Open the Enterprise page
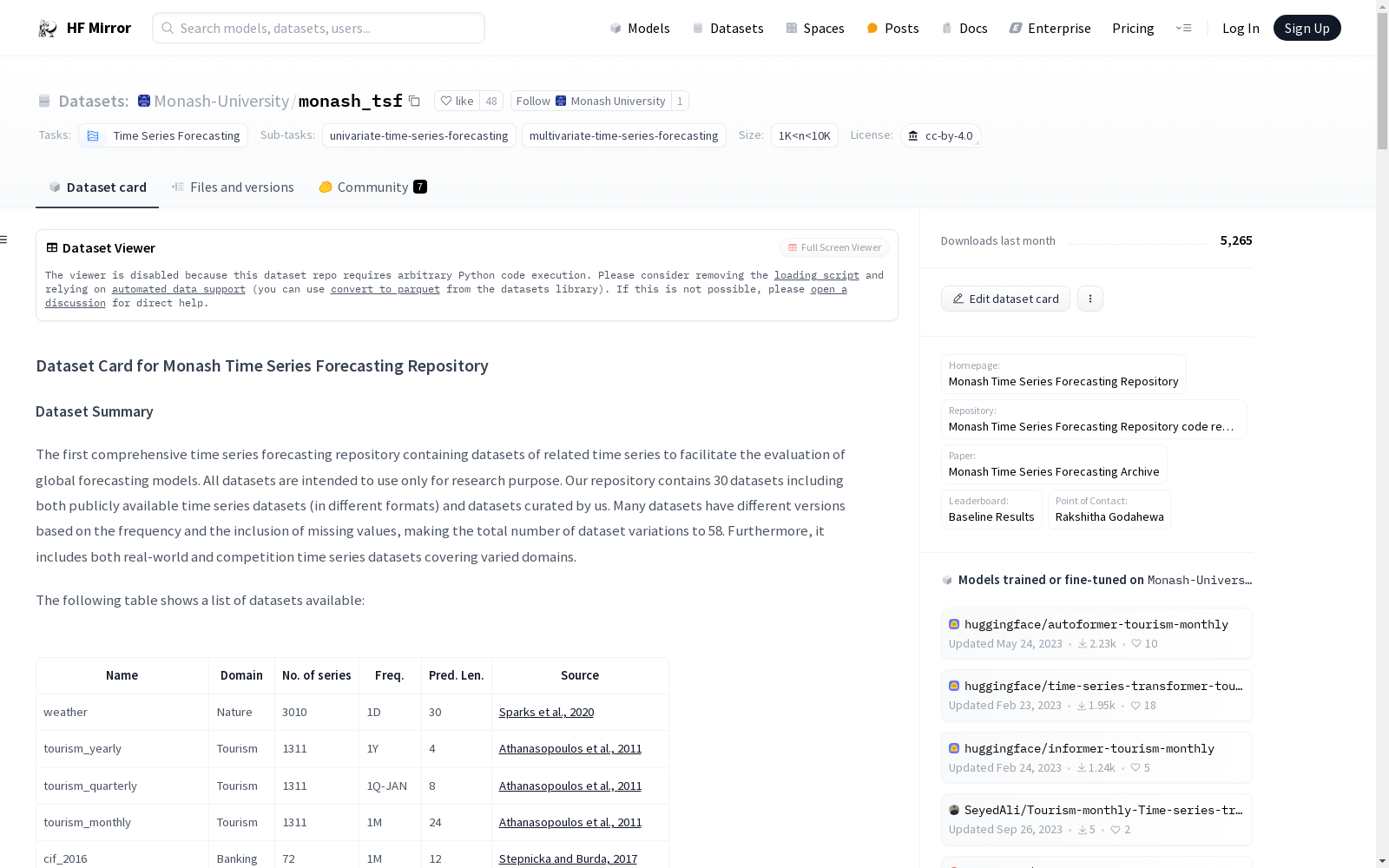Image resolution: width=1389 pixels, height=868 pixels. (1050, 28)
